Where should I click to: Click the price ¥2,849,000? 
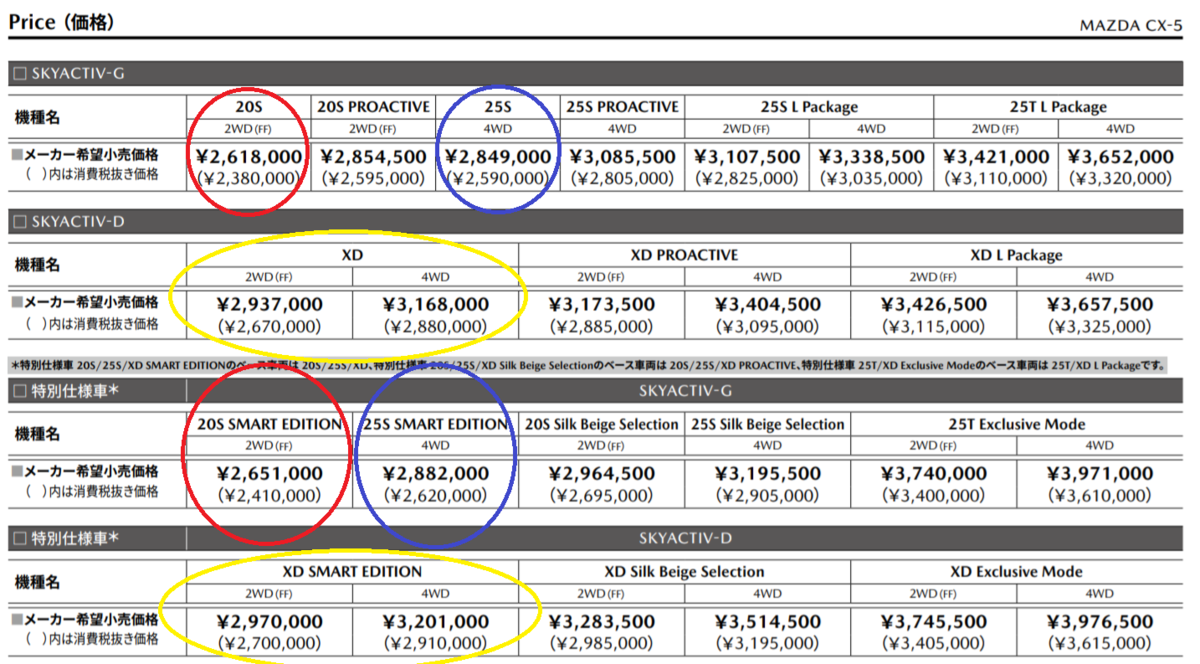(498, 157)
